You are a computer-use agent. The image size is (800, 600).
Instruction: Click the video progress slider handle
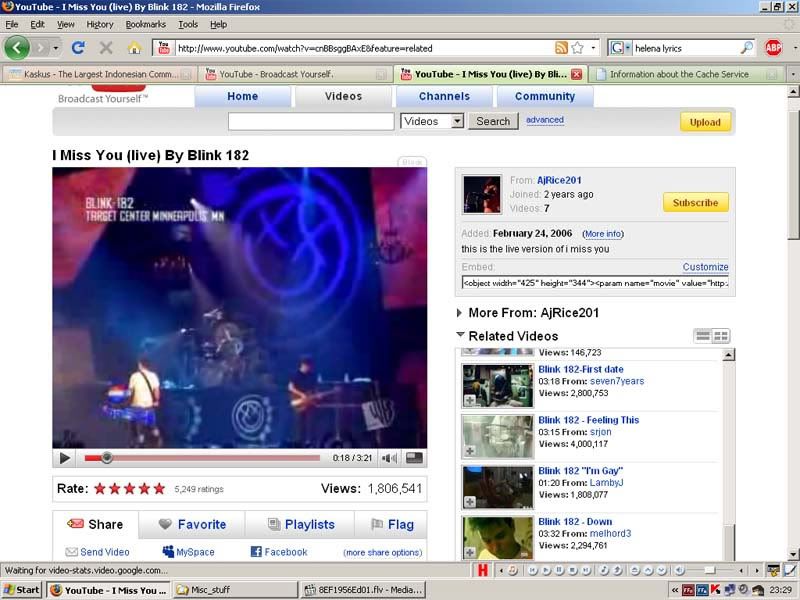pos(107,458)
